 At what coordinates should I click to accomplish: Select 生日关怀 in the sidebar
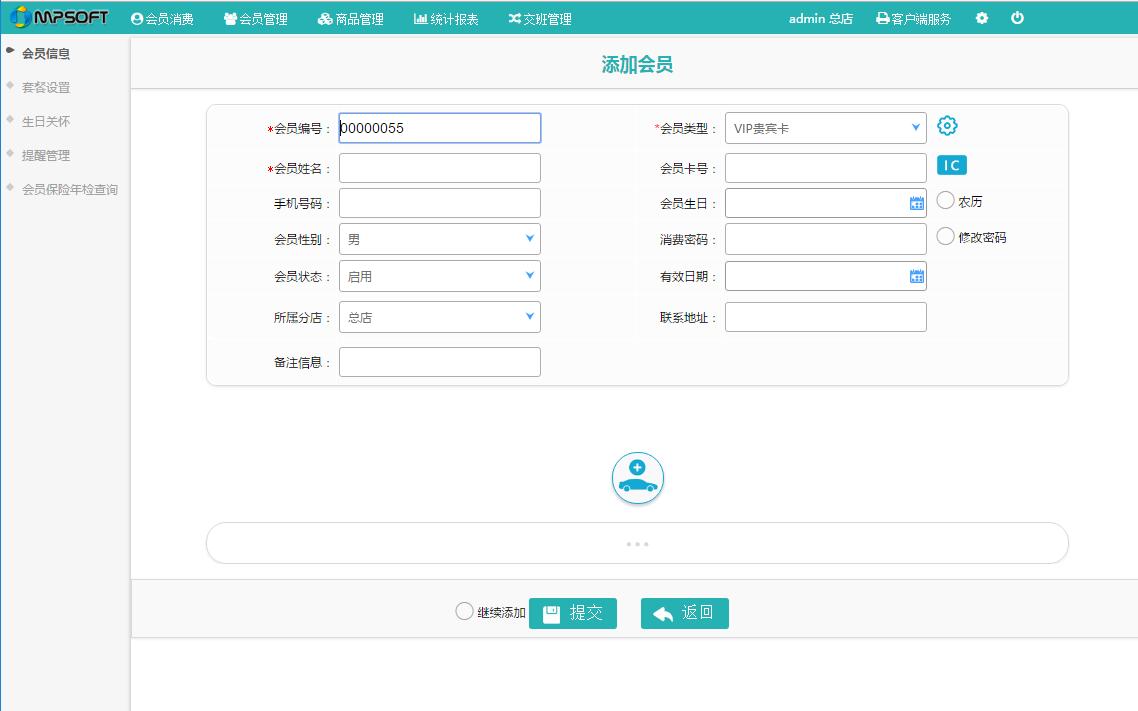46,121
